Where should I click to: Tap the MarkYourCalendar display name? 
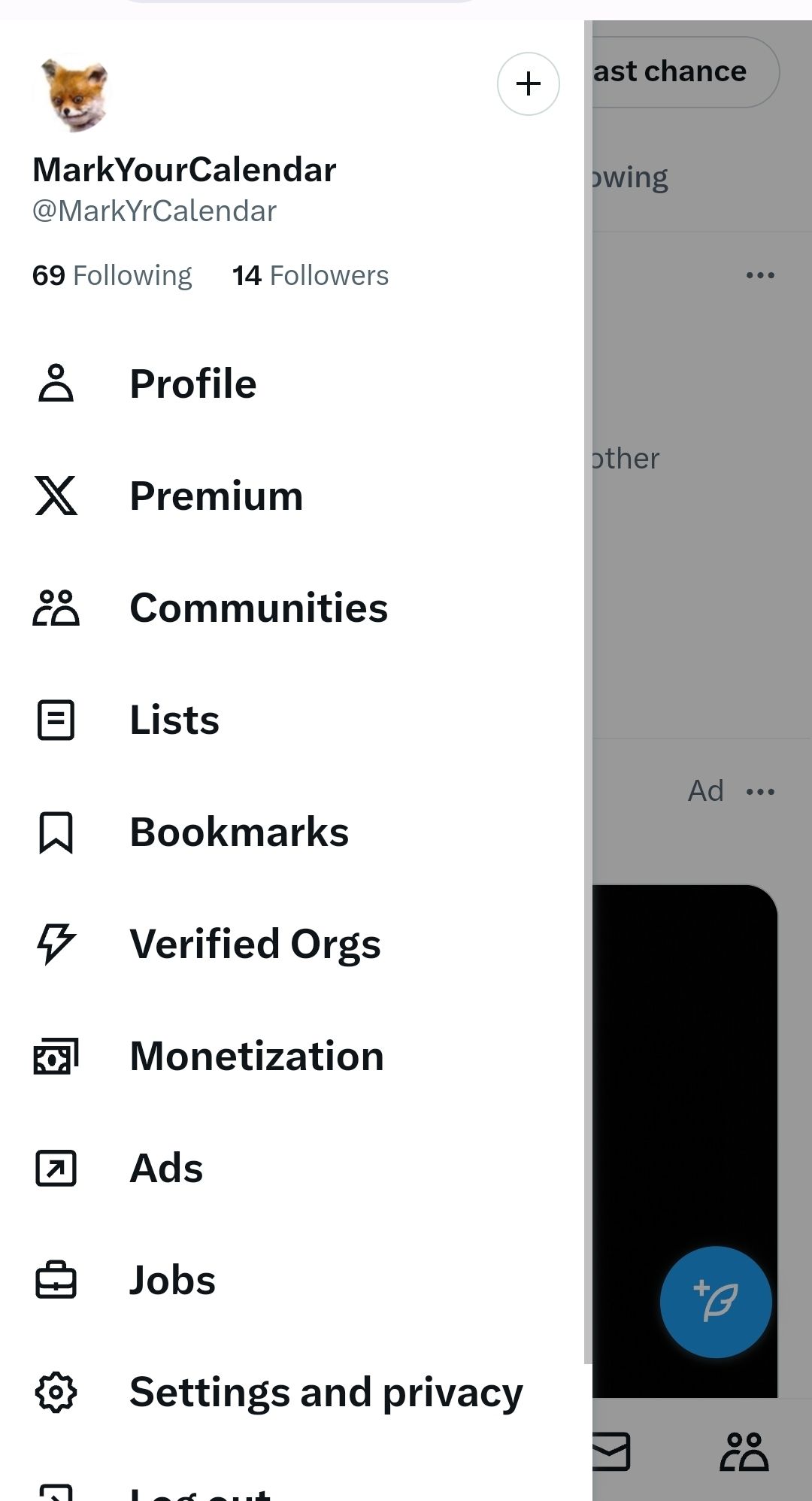[x=184, y=170]
